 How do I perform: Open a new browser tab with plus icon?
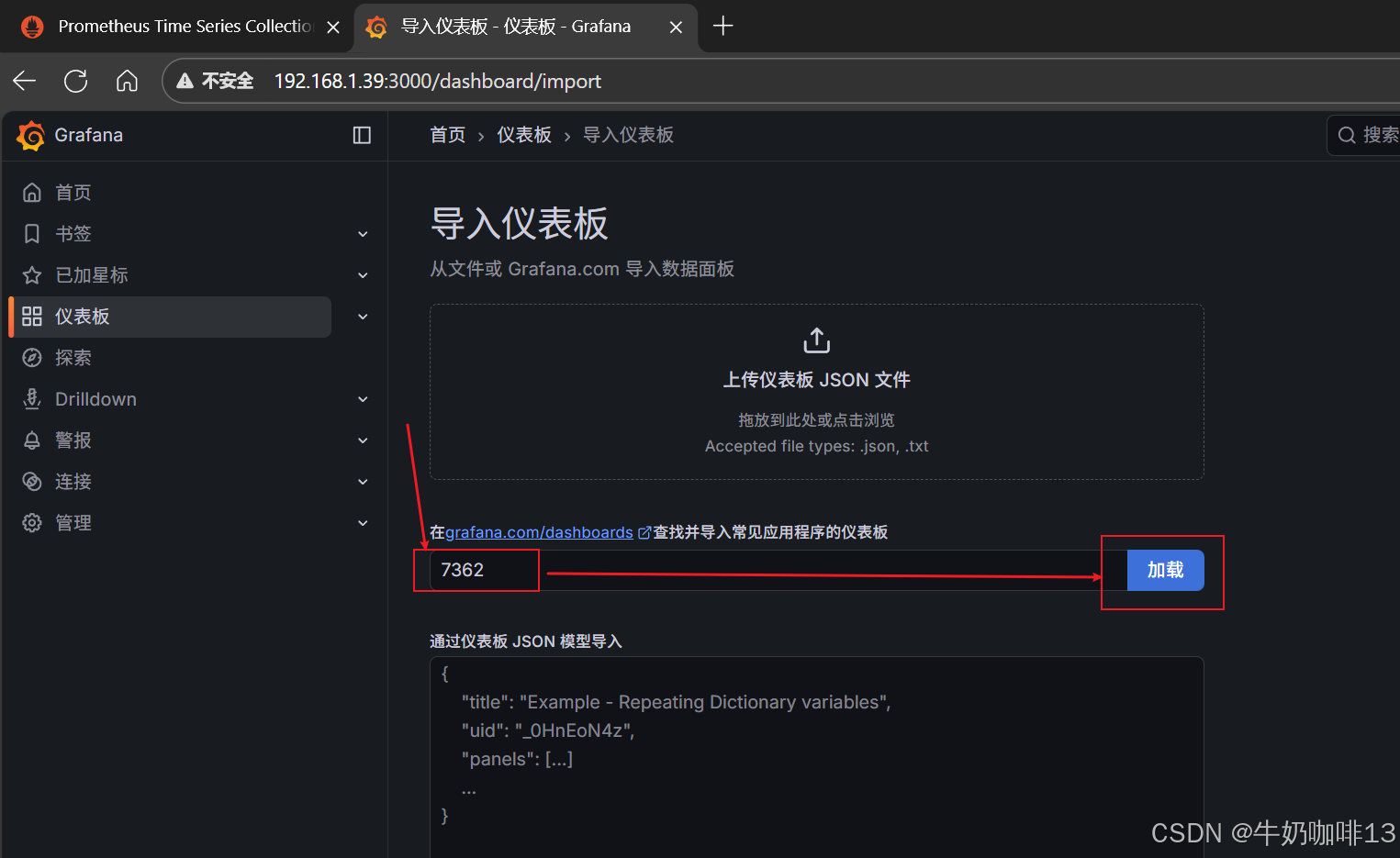coord(723,26)
